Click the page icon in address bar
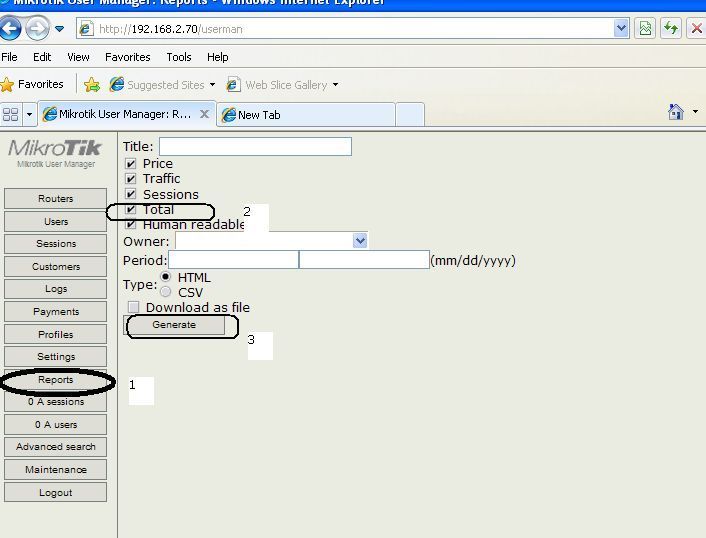The width and height of the screenshot is (706, 538). (86, 29)
